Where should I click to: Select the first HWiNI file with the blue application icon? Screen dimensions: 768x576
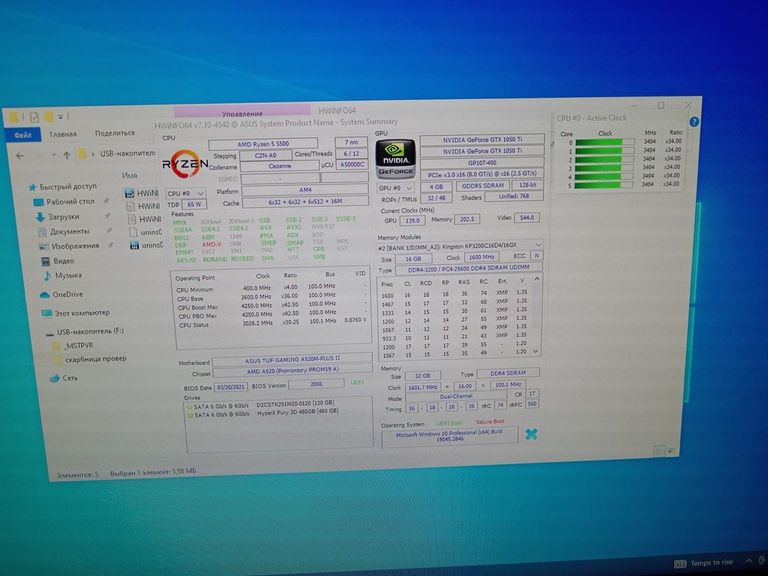point(143,193)
